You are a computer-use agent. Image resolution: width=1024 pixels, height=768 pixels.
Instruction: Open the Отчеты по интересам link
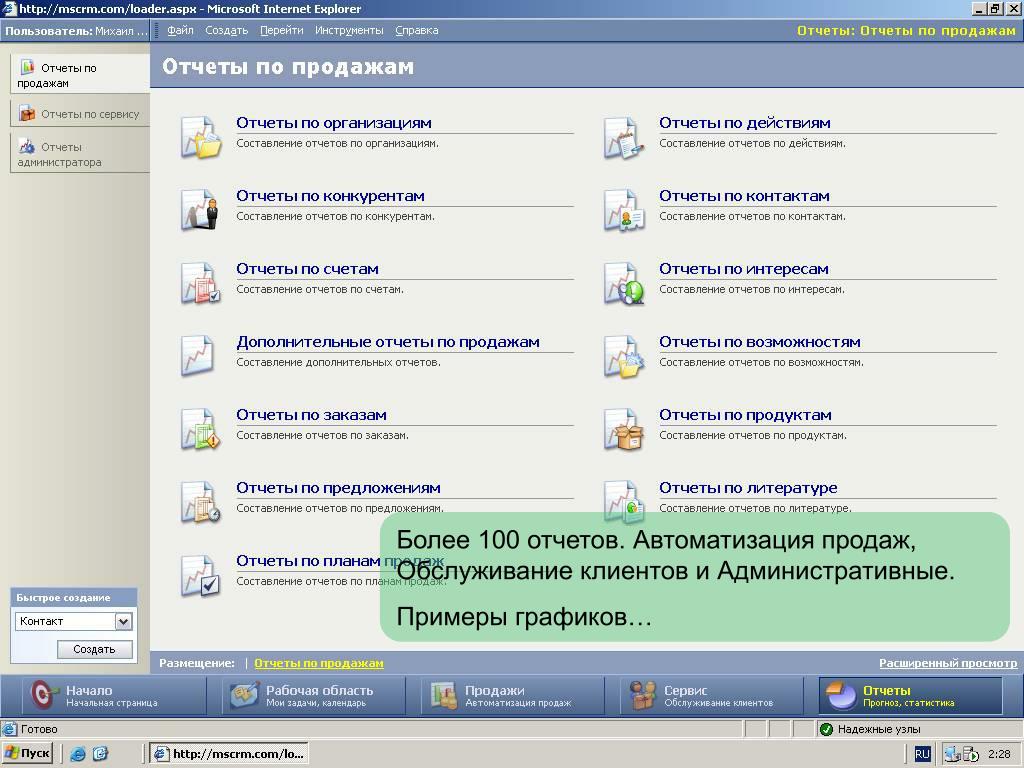pos(744,269)
